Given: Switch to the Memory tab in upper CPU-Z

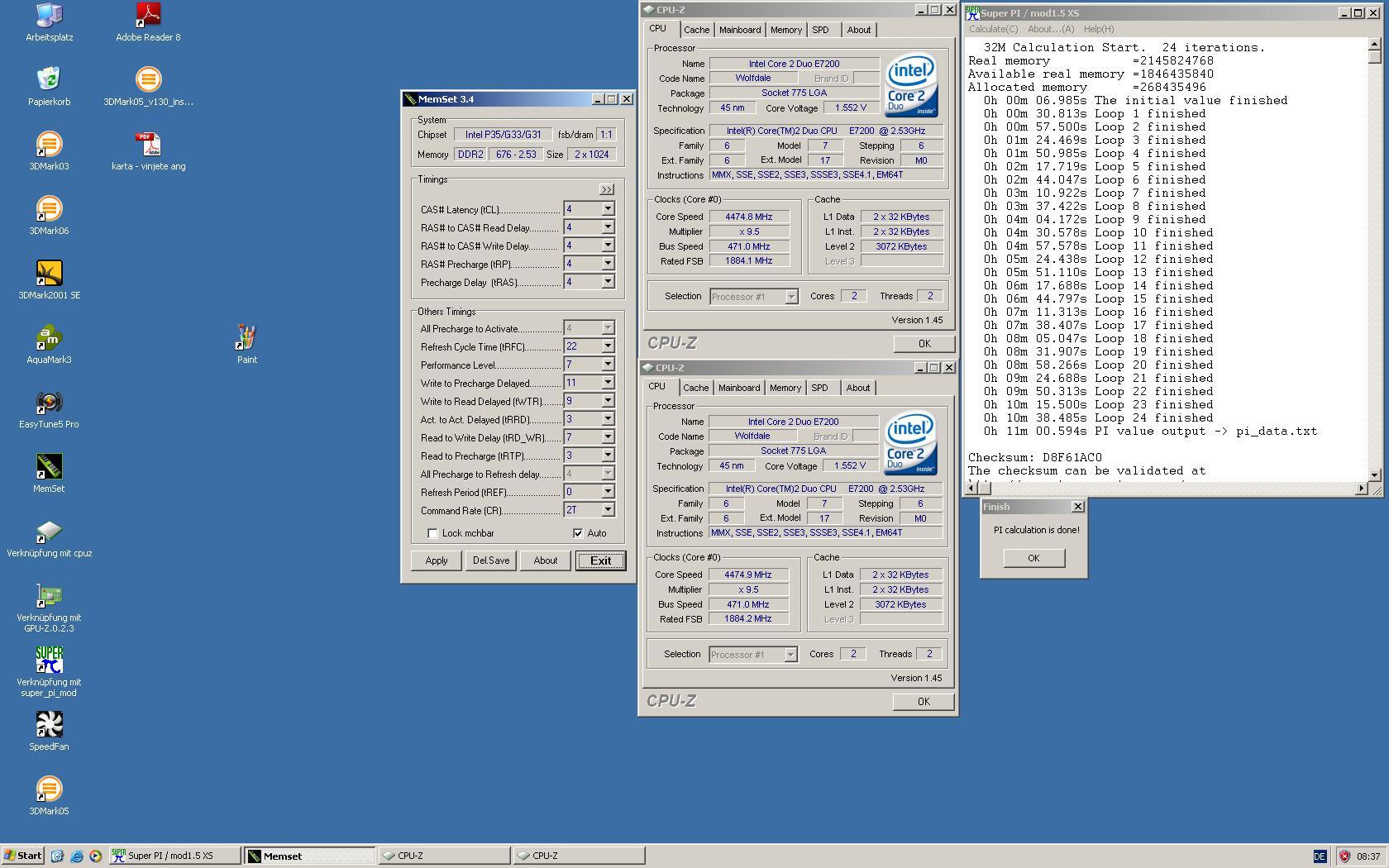Looking at the screenshot, I should 785,30.
